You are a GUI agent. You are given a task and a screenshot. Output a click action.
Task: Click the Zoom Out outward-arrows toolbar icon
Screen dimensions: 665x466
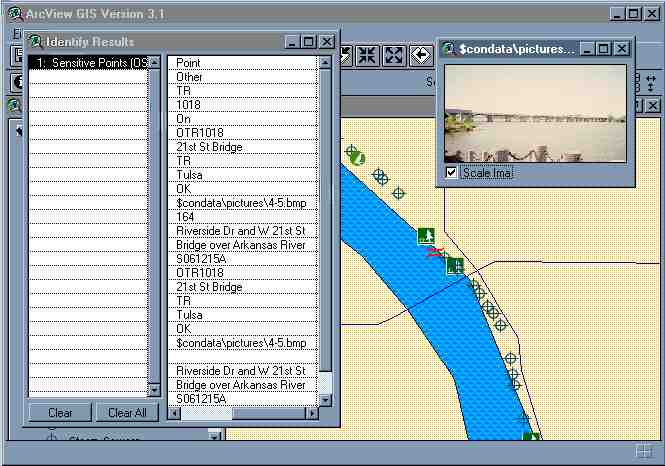pyautogui.click(x=394, y=56)
